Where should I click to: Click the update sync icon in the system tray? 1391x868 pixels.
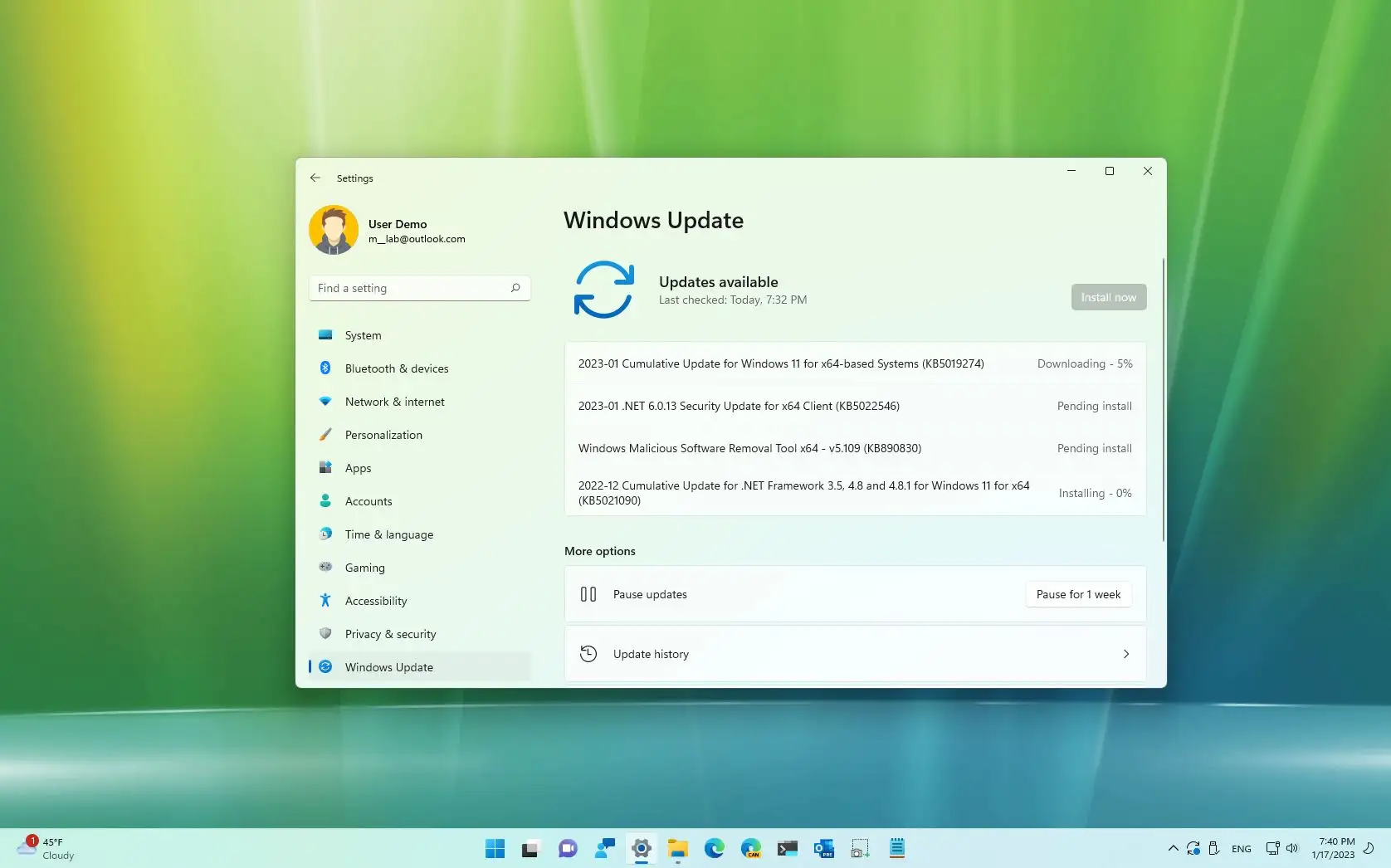point(1193,848)
